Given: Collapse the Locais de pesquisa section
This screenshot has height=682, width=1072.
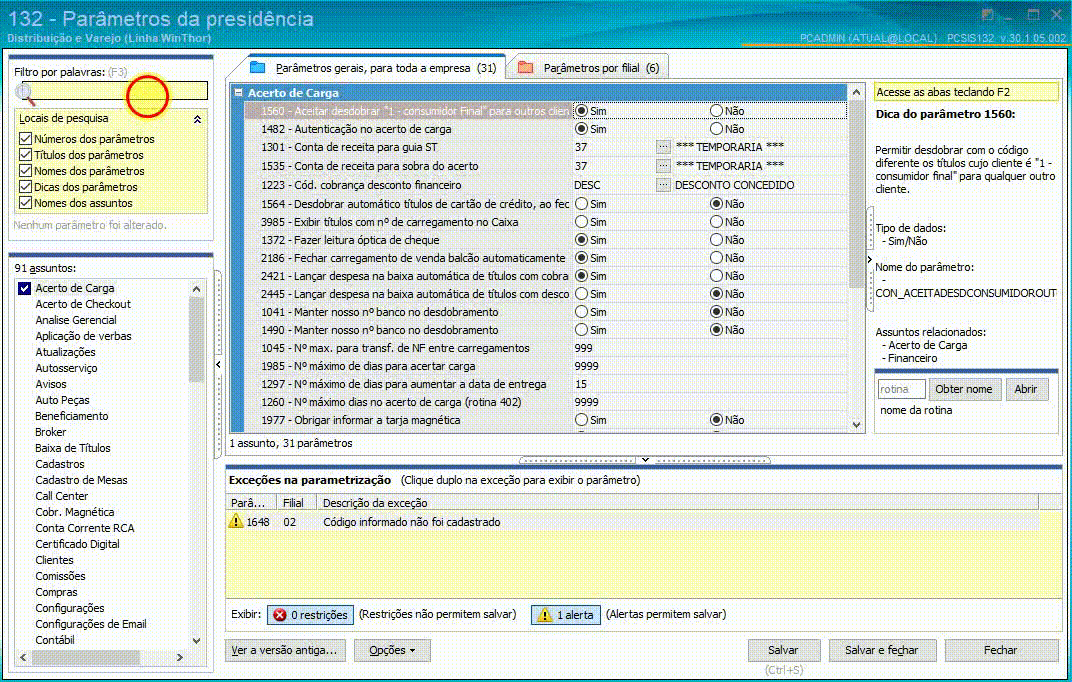Looking at the screenshot, I should click(x=198, y=119).
